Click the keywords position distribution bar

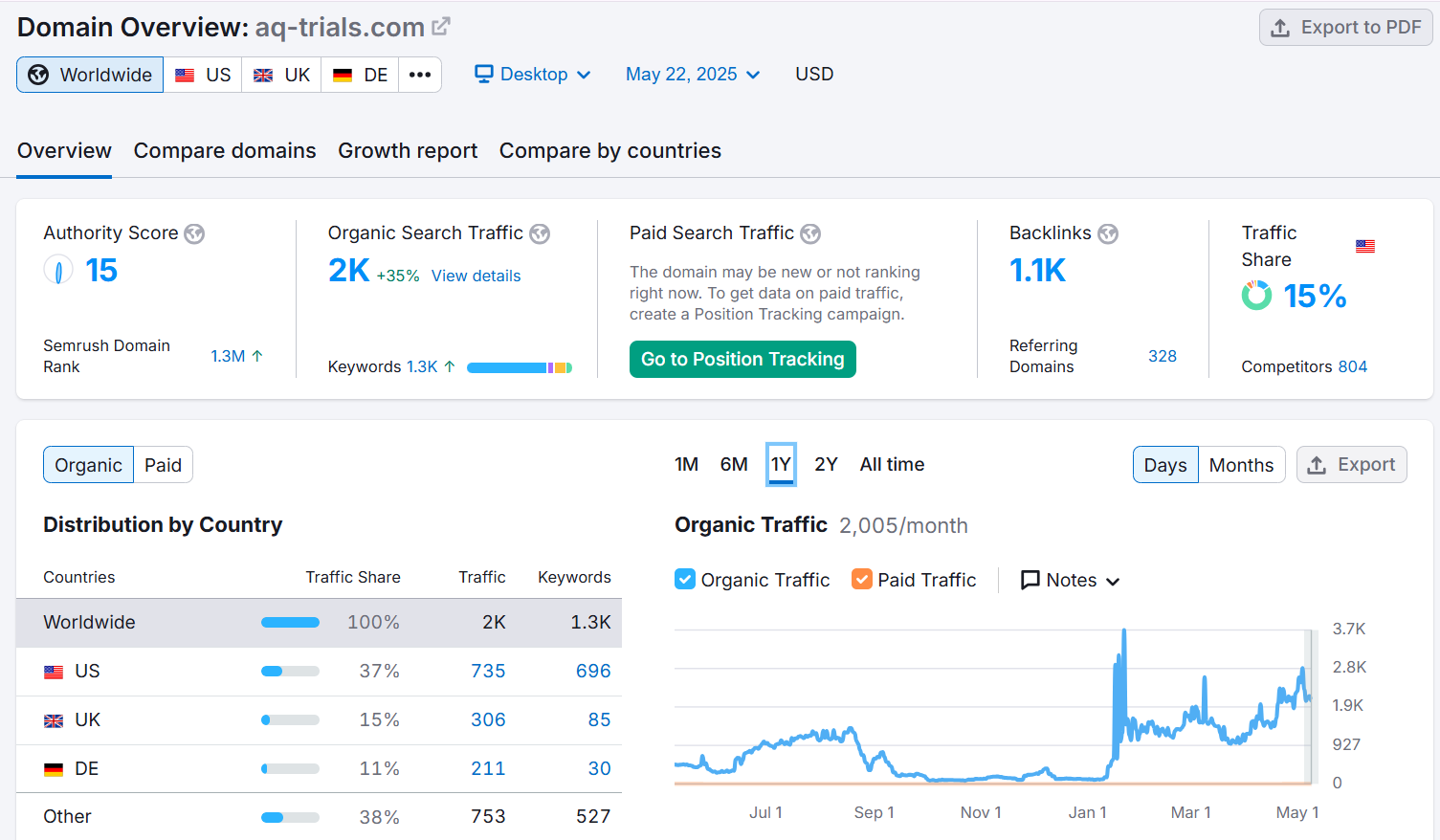pos(520,367)
